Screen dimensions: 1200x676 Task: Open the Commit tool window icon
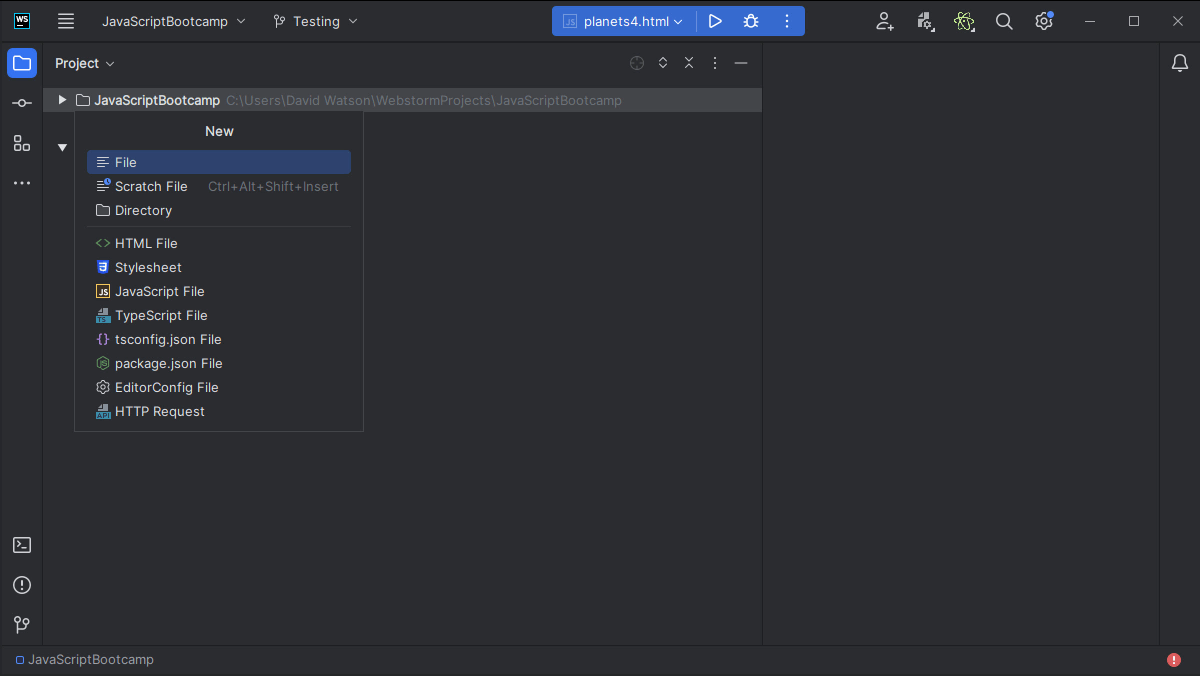pyautogui.click(x=22, y=103)
